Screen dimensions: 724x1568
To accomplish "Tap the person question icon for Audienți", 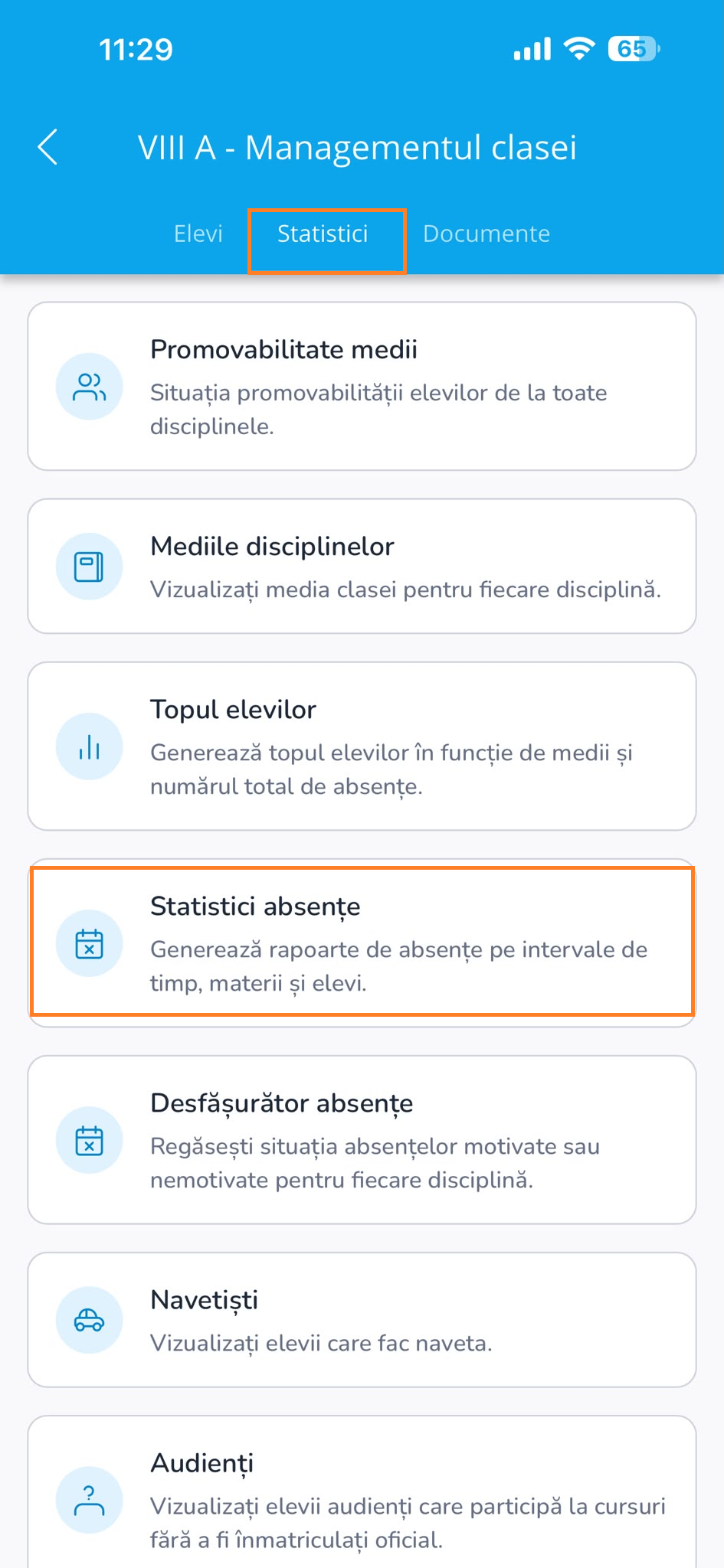I will pyautogui.click(x=90, y=1500).
